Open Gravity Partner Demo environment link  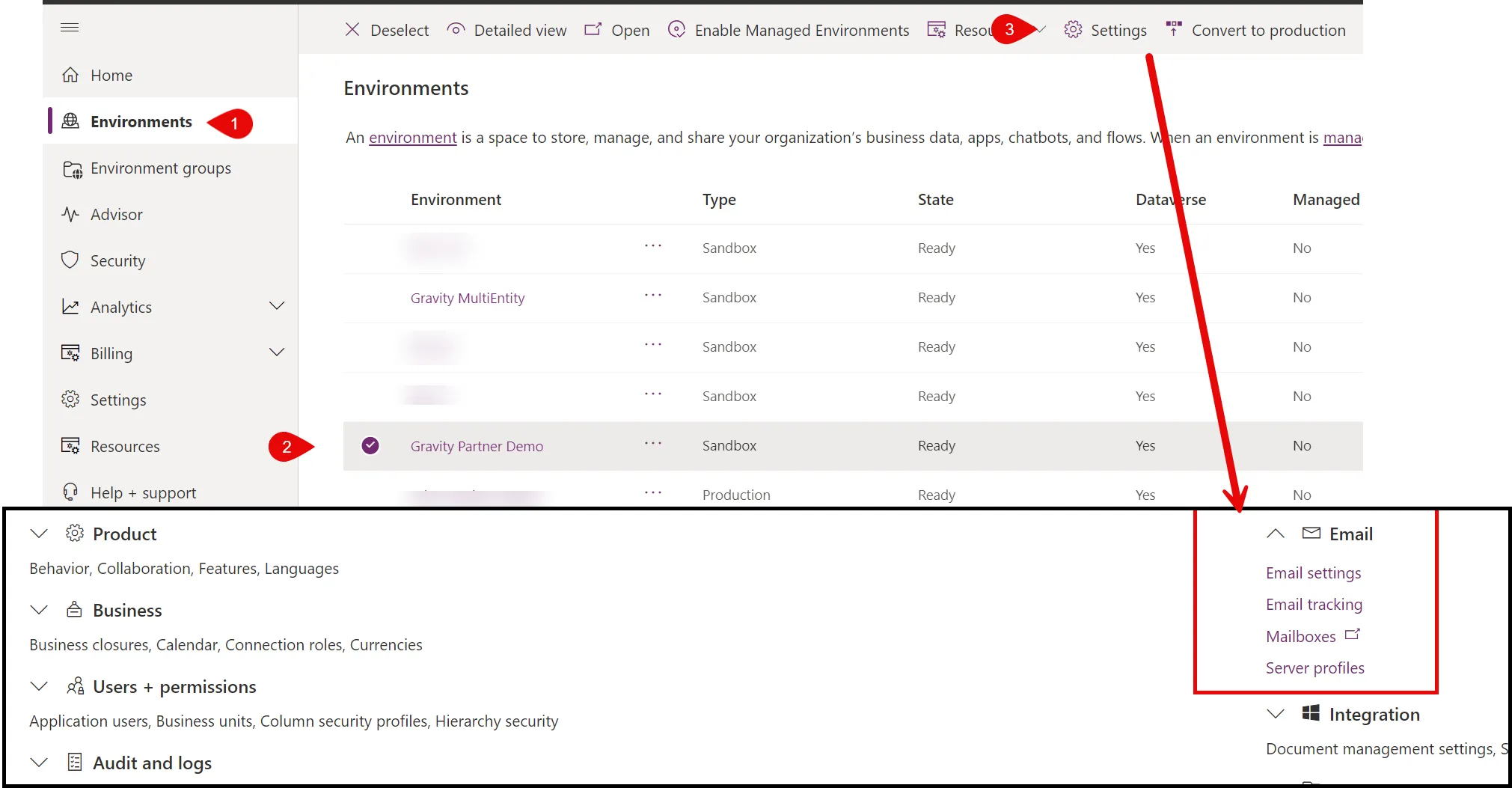tap(477, 446)
